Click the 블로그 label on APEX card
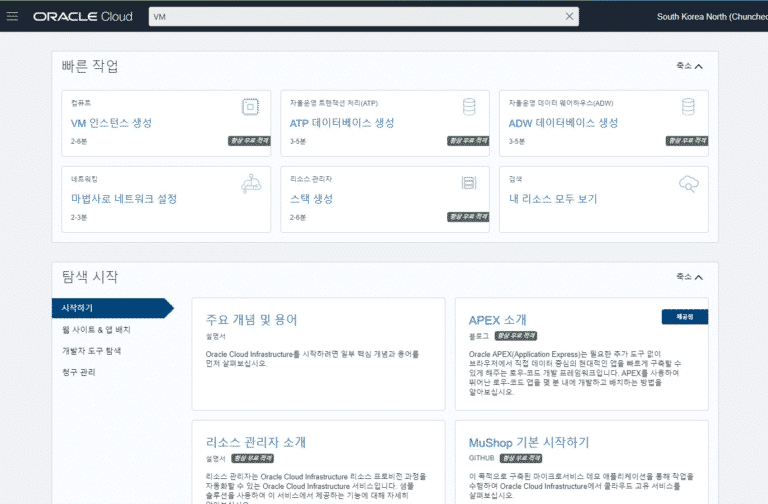This screenshot has width=768, height=504. (x=479, y=336)
